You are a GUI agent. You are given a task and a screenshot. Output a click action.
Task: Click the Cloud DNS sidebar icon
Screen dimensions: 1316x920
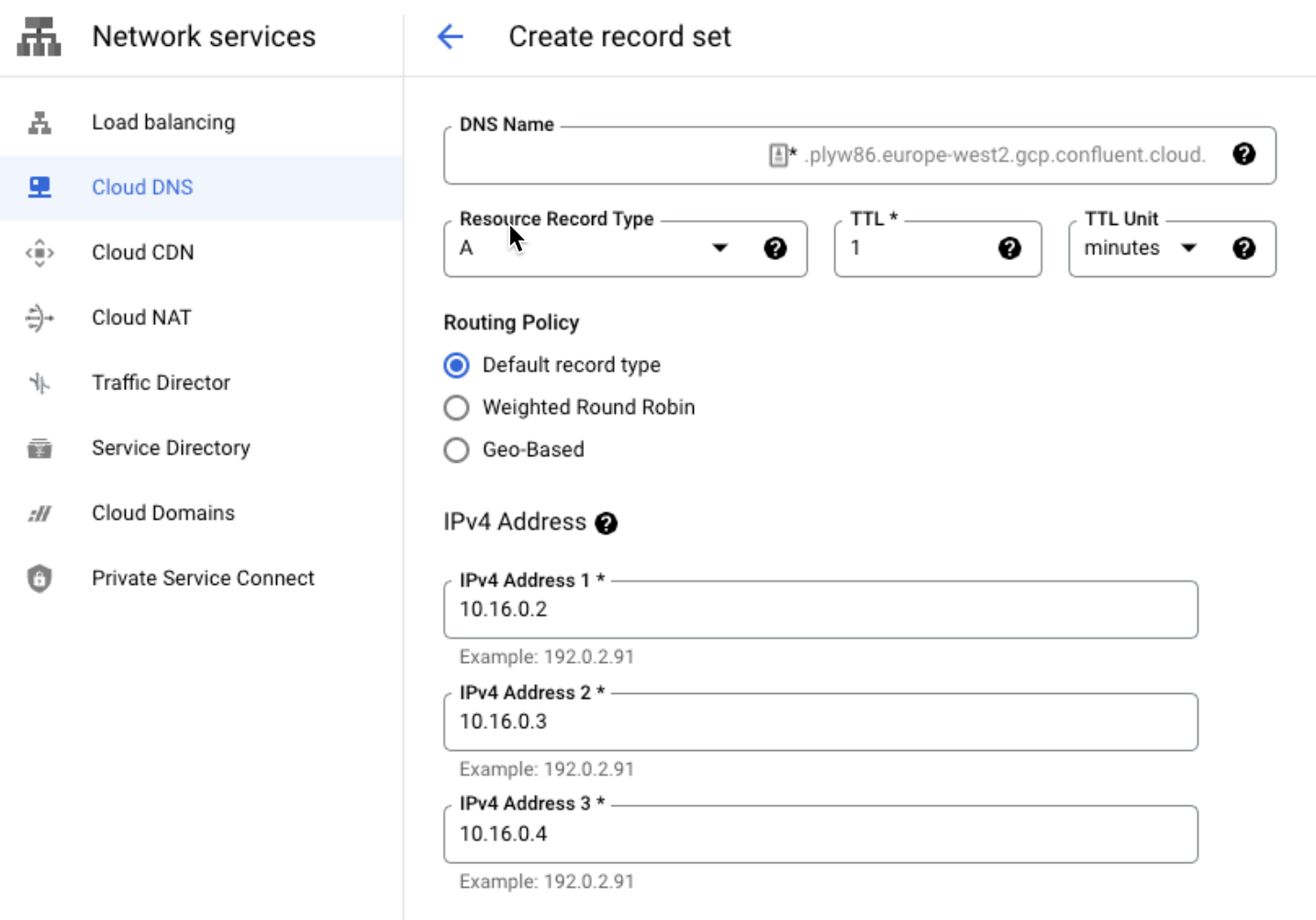click(39, 186)
